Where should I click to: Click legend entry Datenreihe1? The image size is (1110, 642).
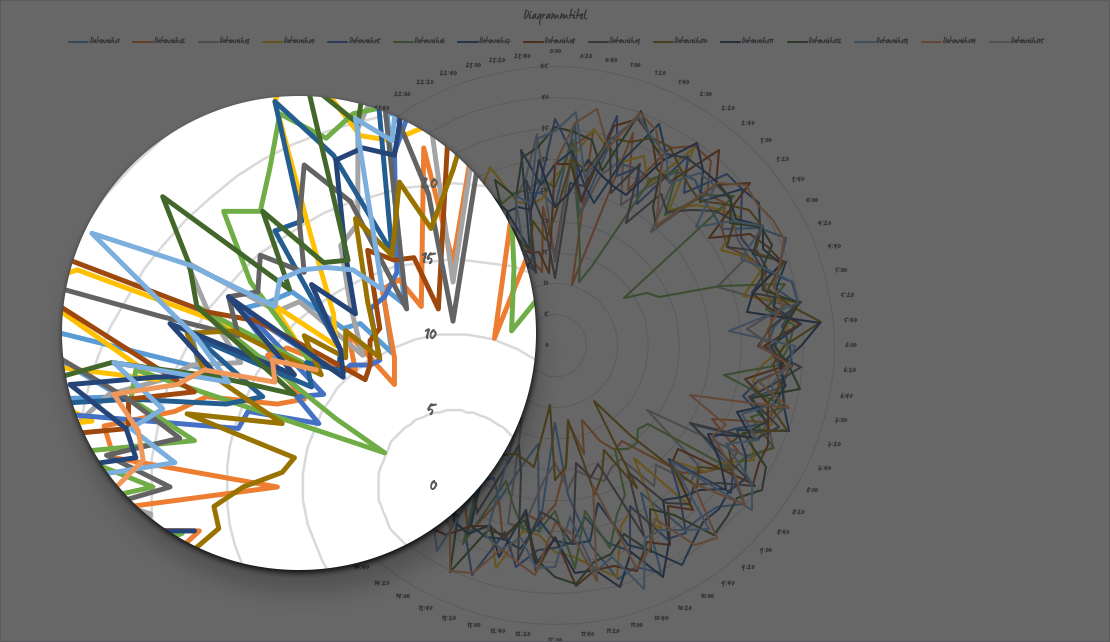(94, 41)
